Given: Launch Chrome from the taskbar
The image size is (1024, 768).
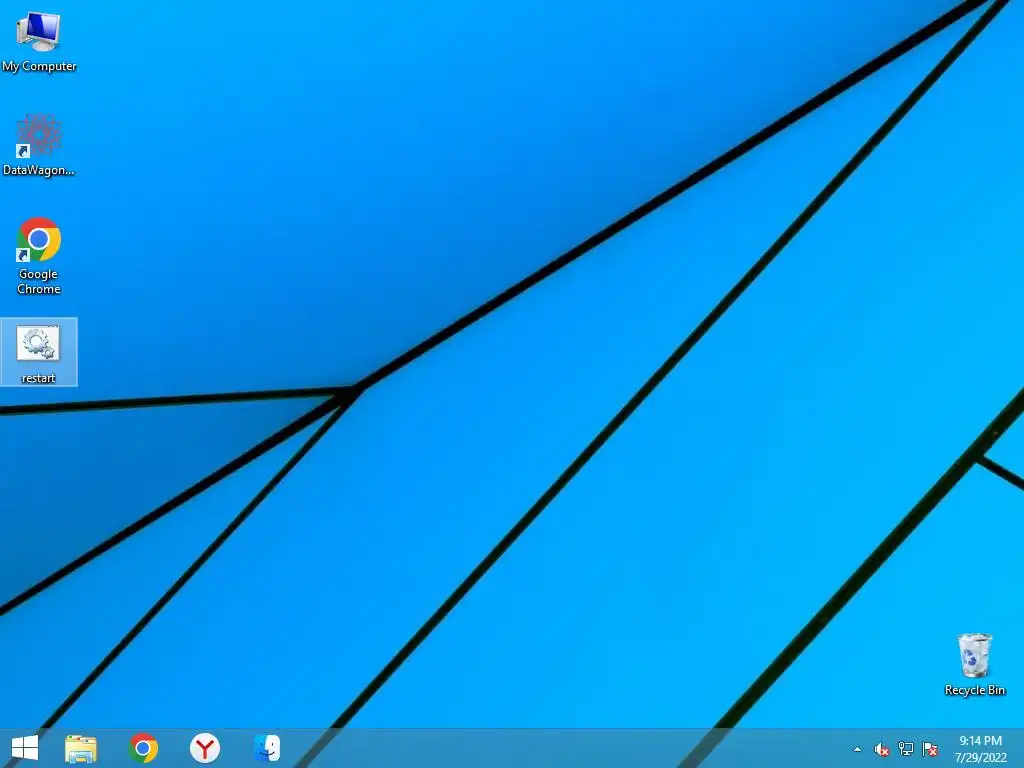Looking at the screenshot, I should [x=144, y=748].
